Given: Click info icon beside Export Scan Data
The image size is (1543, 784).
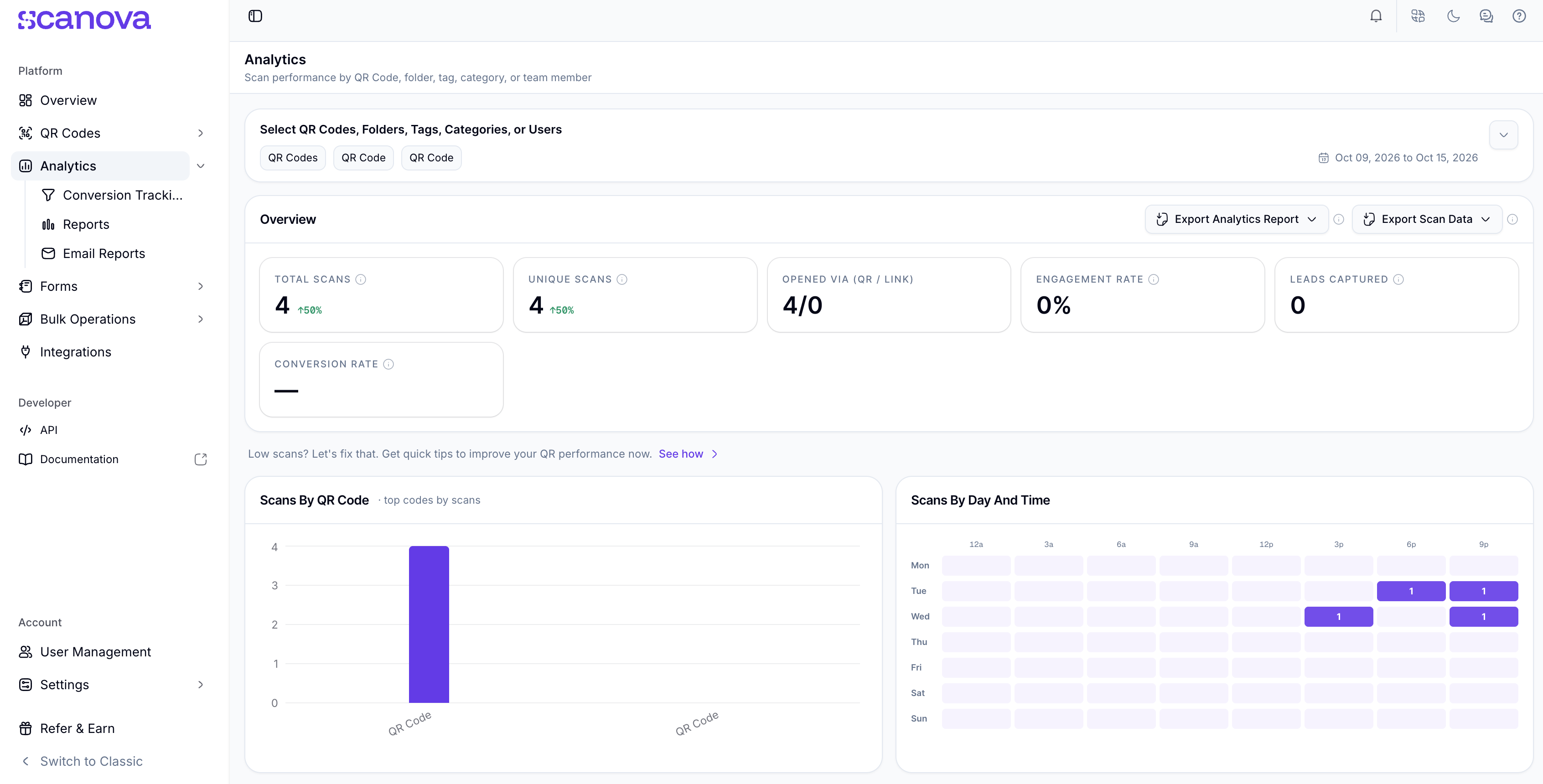Looking at the screenshot, I should [1512, 219].
